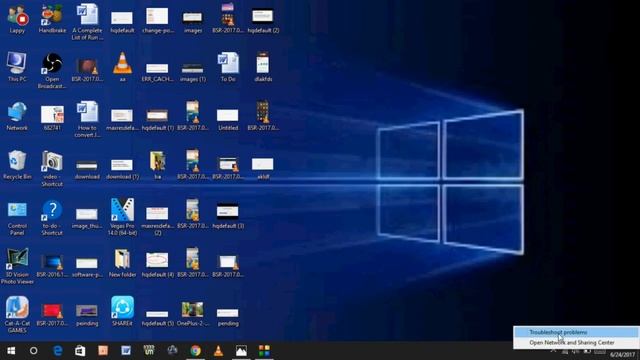Image resolution: width=640 pixels, height=360 pixels.
Task: Select the to-do - Shortcut icon
Action: click(x=52, y=218)
